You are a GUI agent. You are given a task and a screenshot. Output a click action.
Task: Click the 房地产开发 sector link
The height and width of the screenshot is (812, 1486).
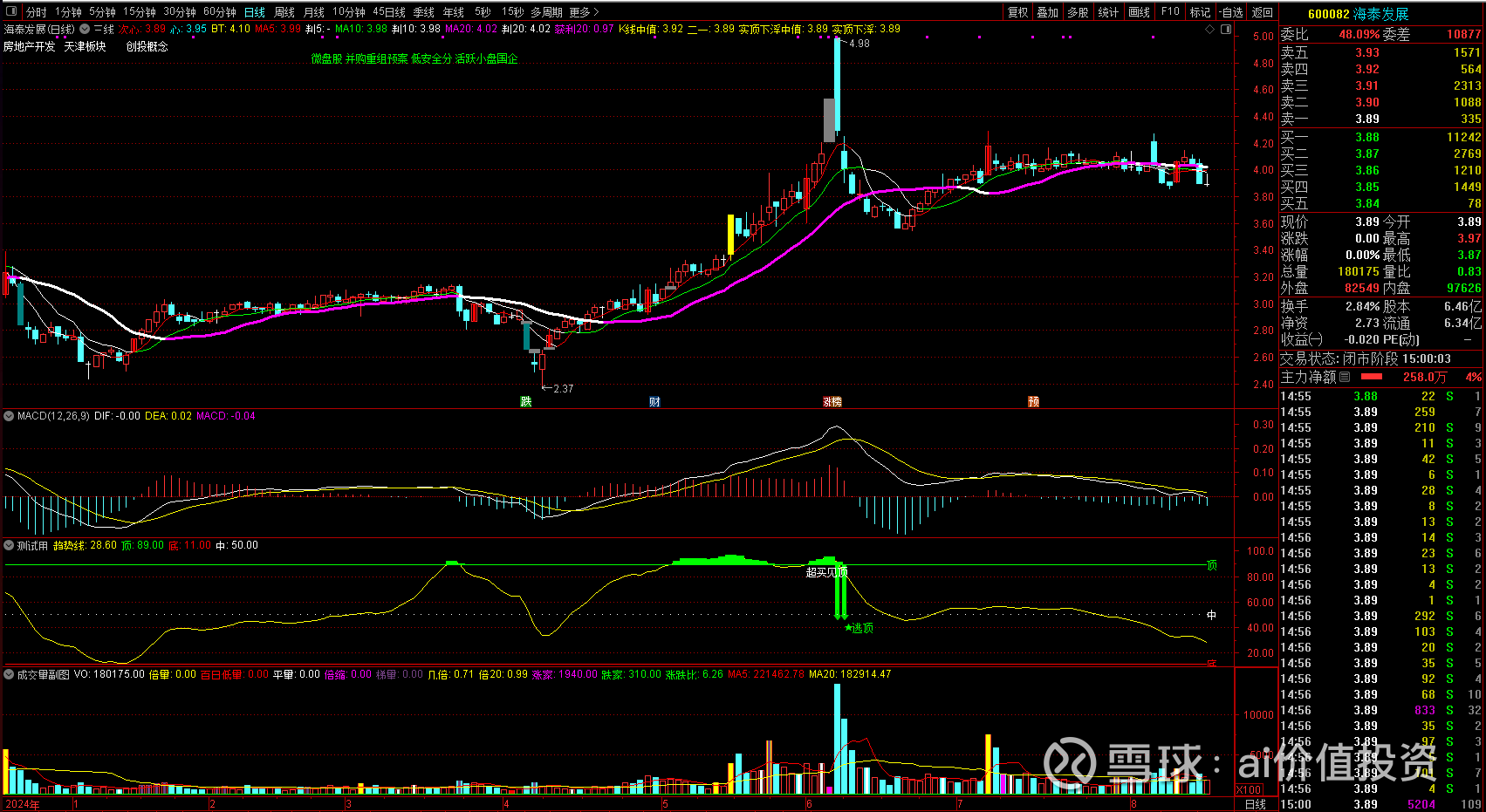click(x=30, y=46)
